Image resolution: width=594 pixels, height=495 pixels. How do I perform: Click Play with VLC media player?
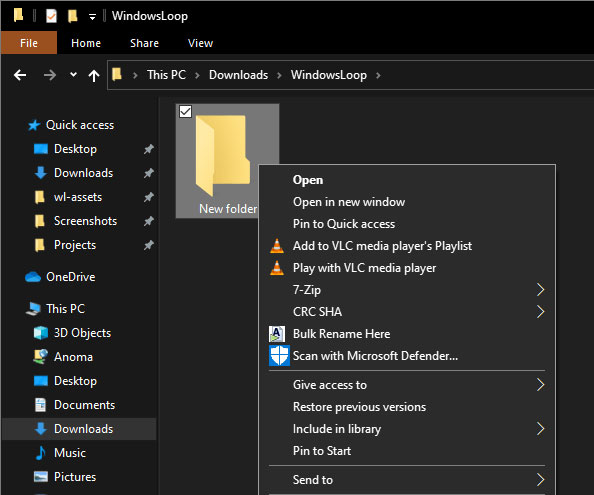point(407,268)
